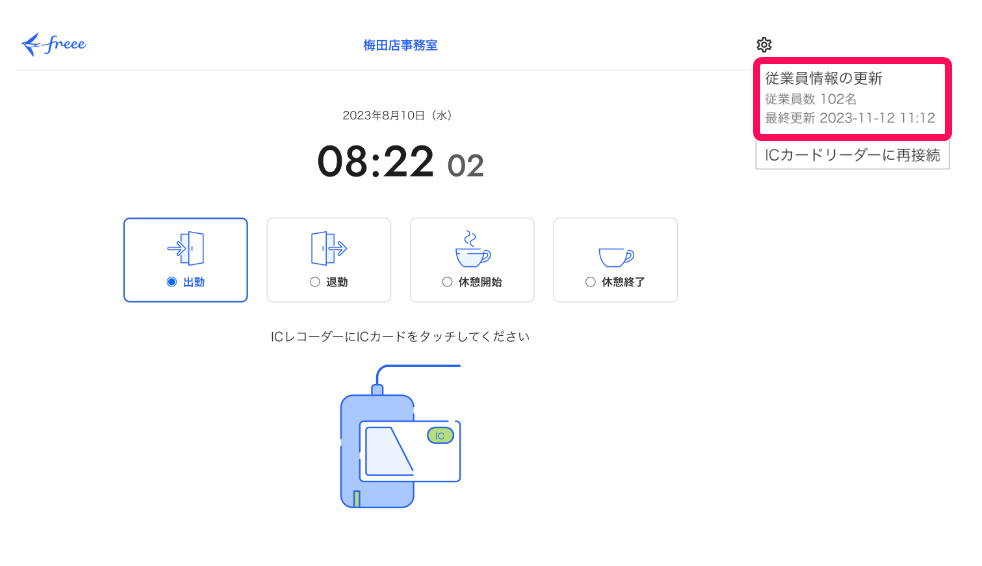This screenshot has width=982, height=566.
Task: Select the 退勤 radio button
Action: [315, 282]
